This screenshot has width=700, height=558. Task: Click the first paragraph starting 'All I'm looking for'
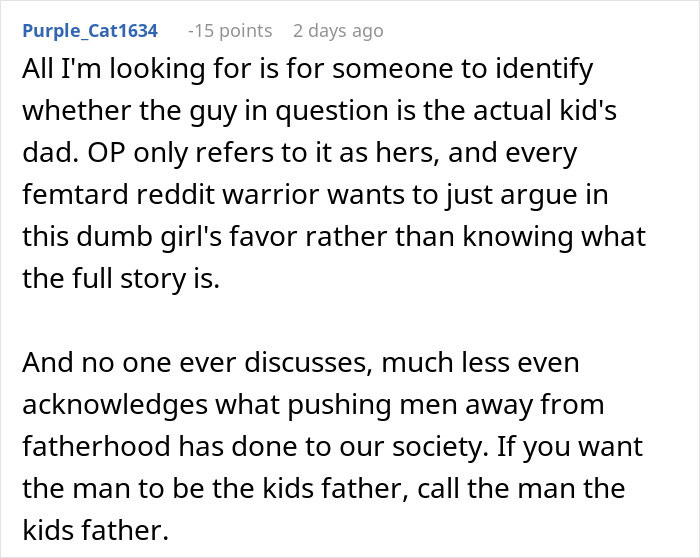pyautogui.click(x=334, y=173)
